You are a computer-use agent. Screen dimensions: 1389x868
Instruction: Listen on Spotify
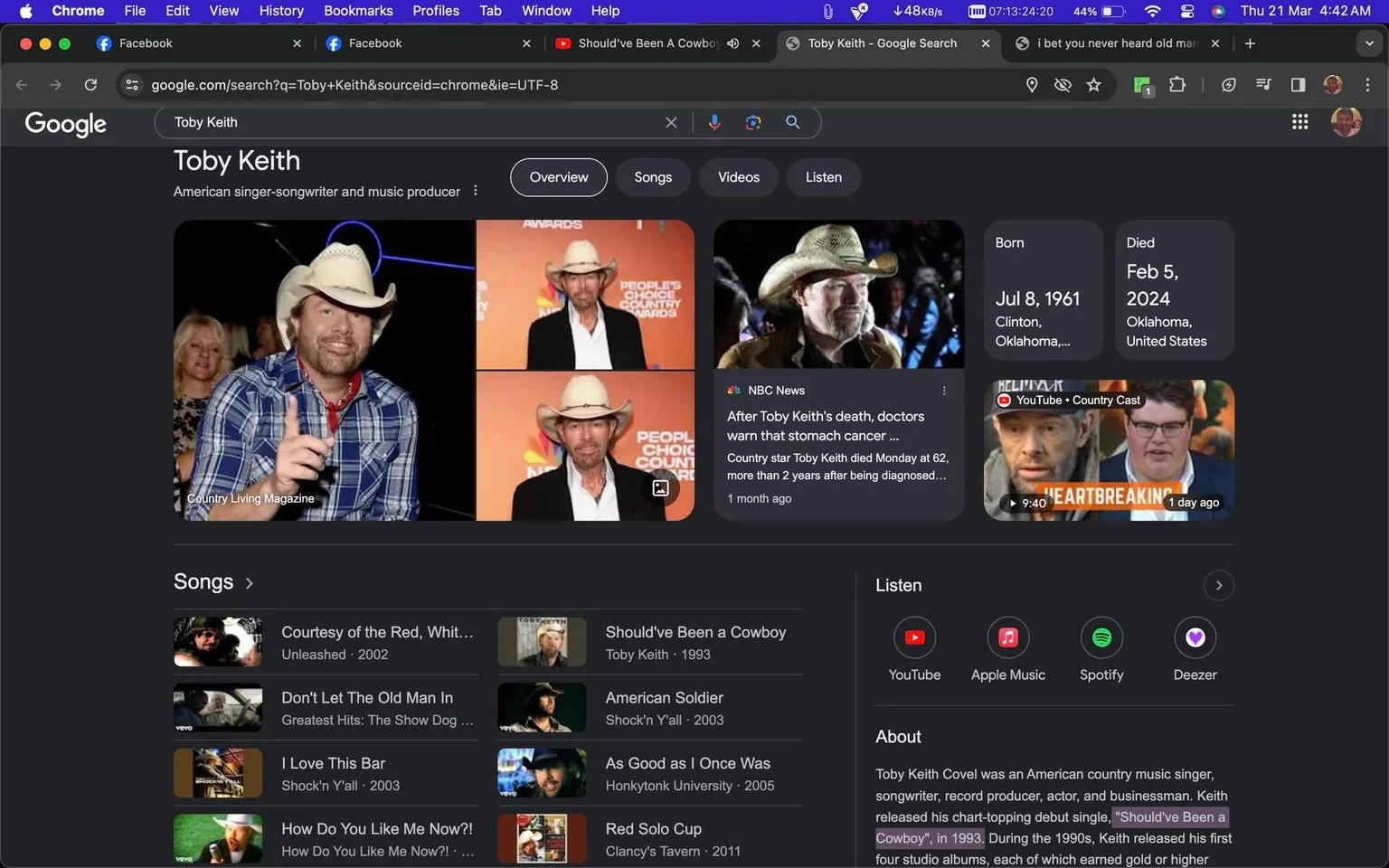click(1101, 637)
